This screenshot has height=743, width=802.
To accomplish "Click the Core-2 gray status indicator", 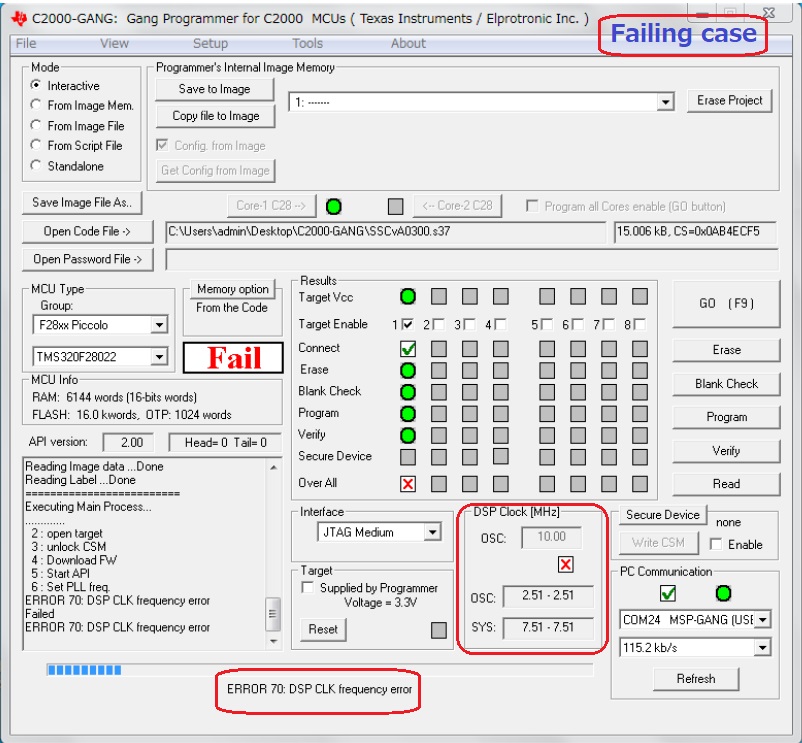I will point(395,207).
